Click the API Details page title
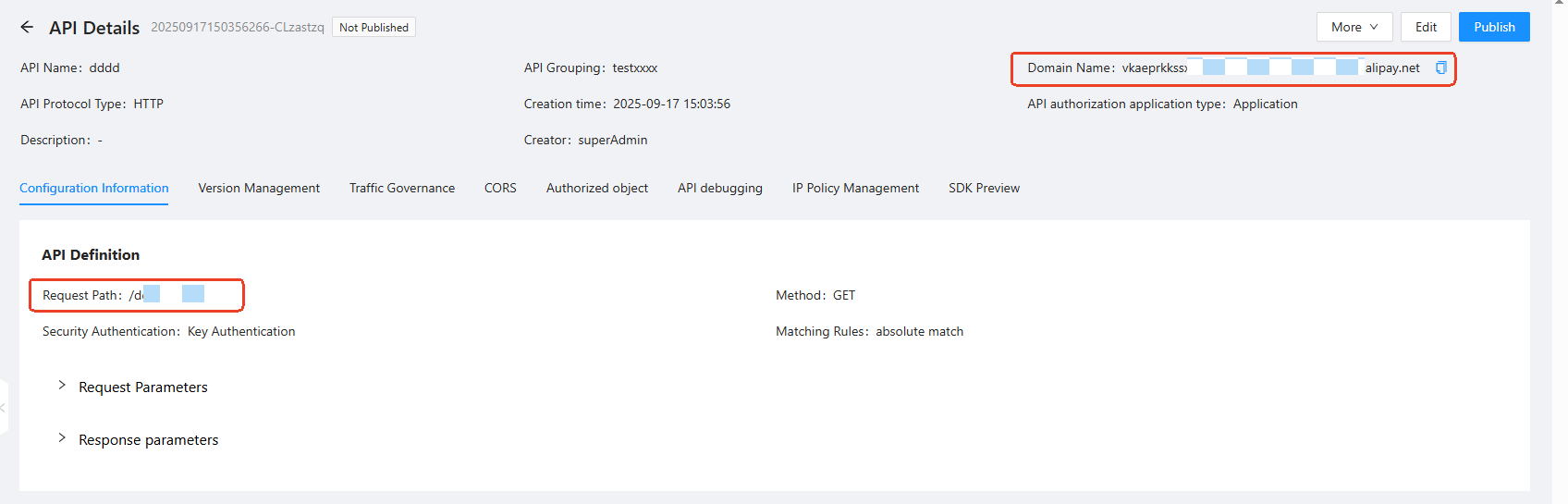 point(94,28)
